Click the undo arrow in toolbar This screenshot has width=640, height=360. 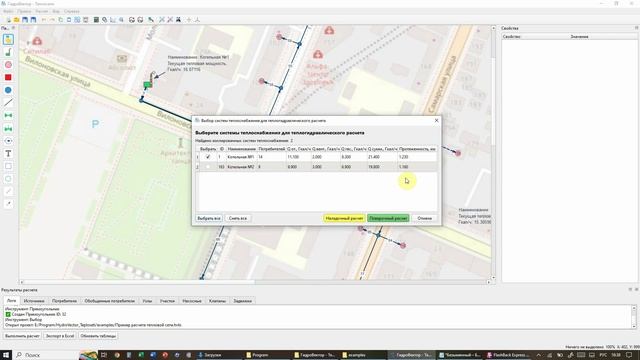tap(44, 20)
